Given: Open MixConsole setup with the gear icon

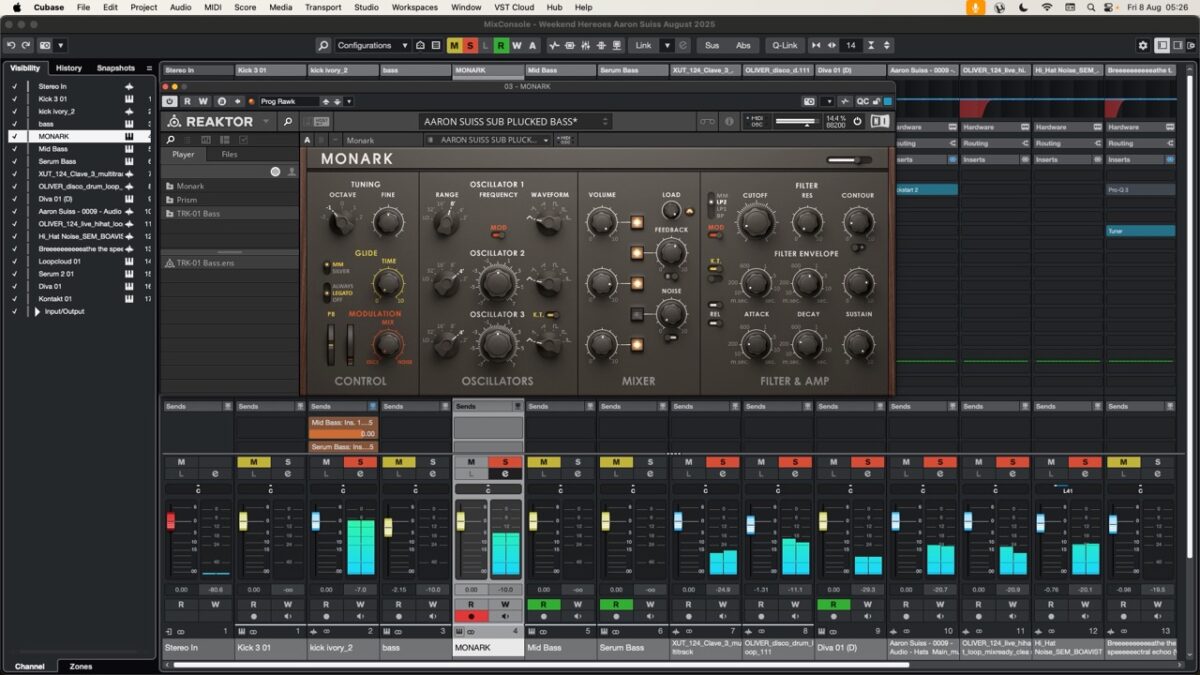Looking at the screenshot, I should [x=1143, y=45].
